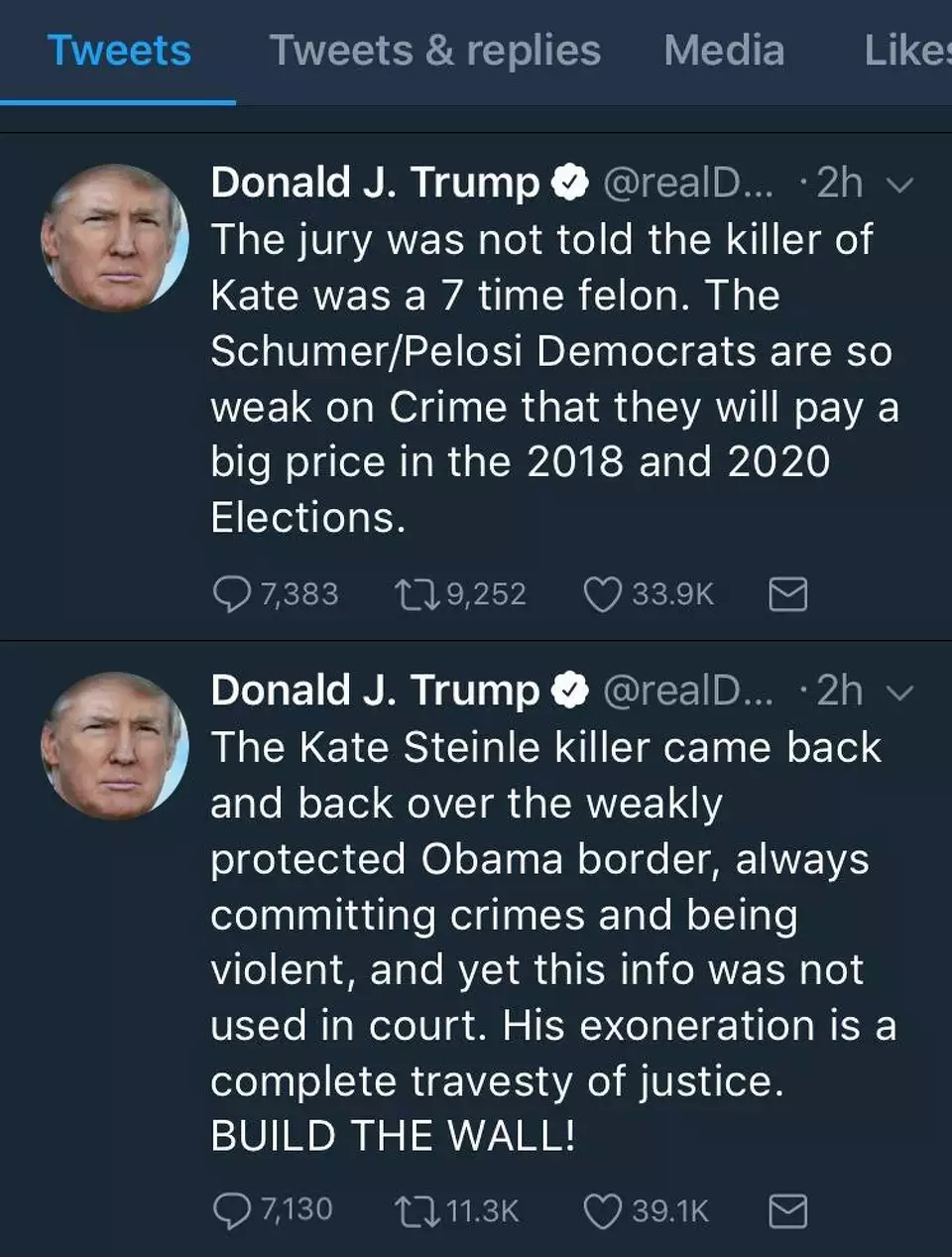The image size is (952, 1257).
Task: Reply to the Kate Steinle killer tweet
Action: click(x=232, y=1210)
